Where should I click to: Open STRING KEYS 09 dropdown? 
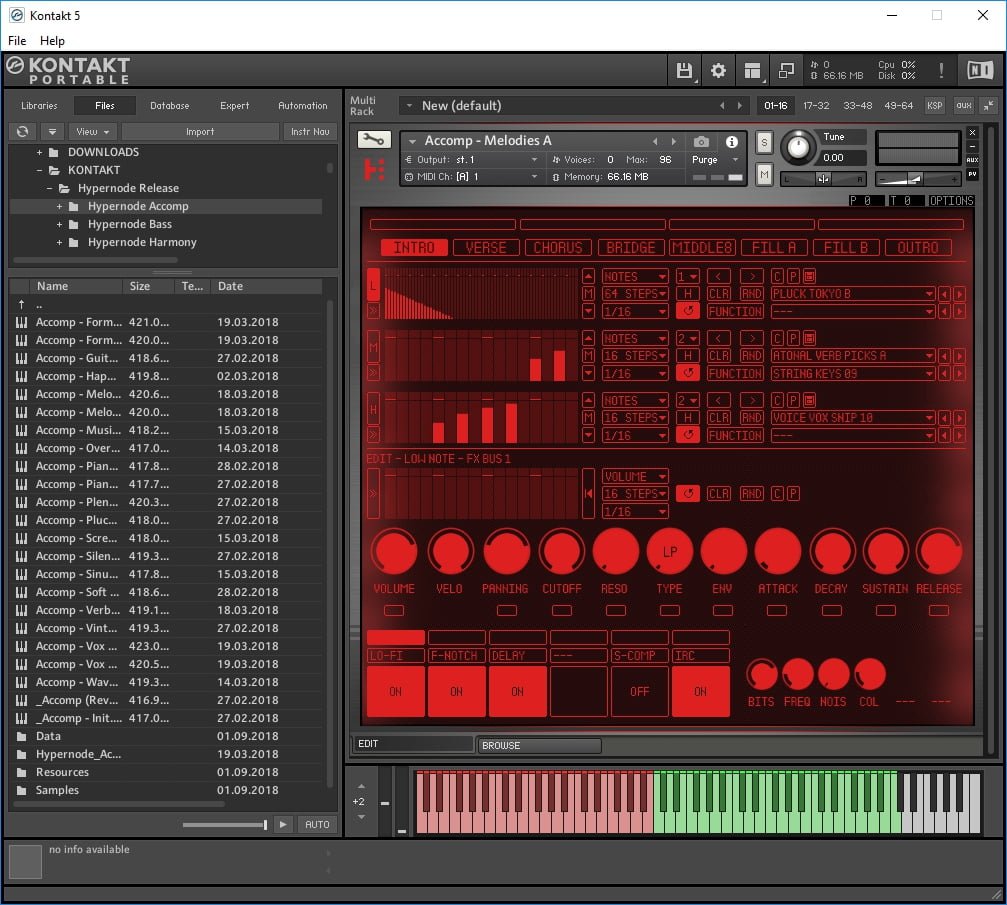pos(853,373)
